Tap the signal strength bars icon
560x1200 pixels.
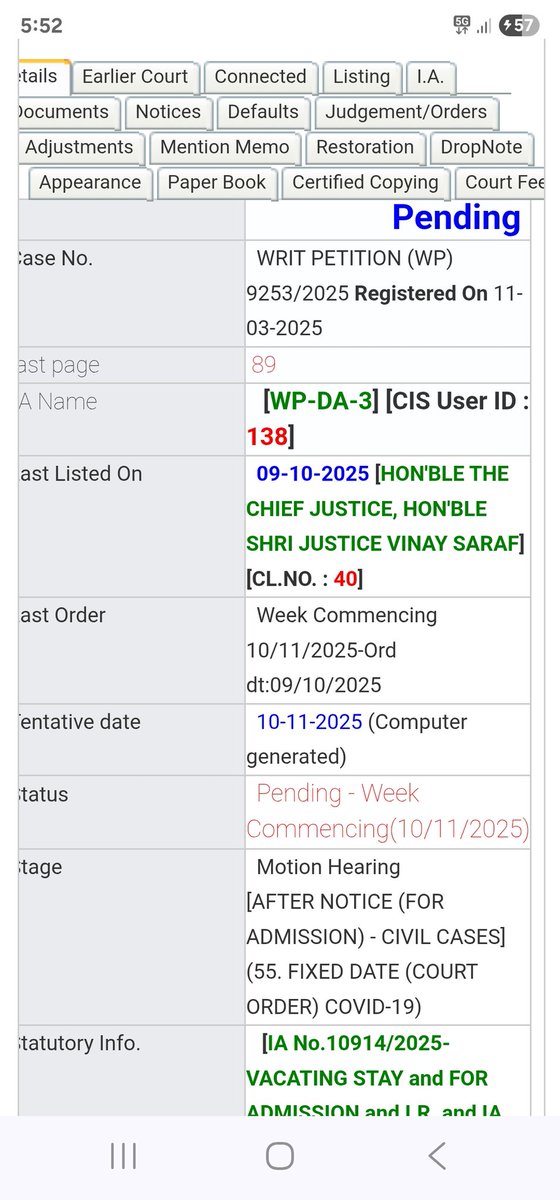point(483,27)
